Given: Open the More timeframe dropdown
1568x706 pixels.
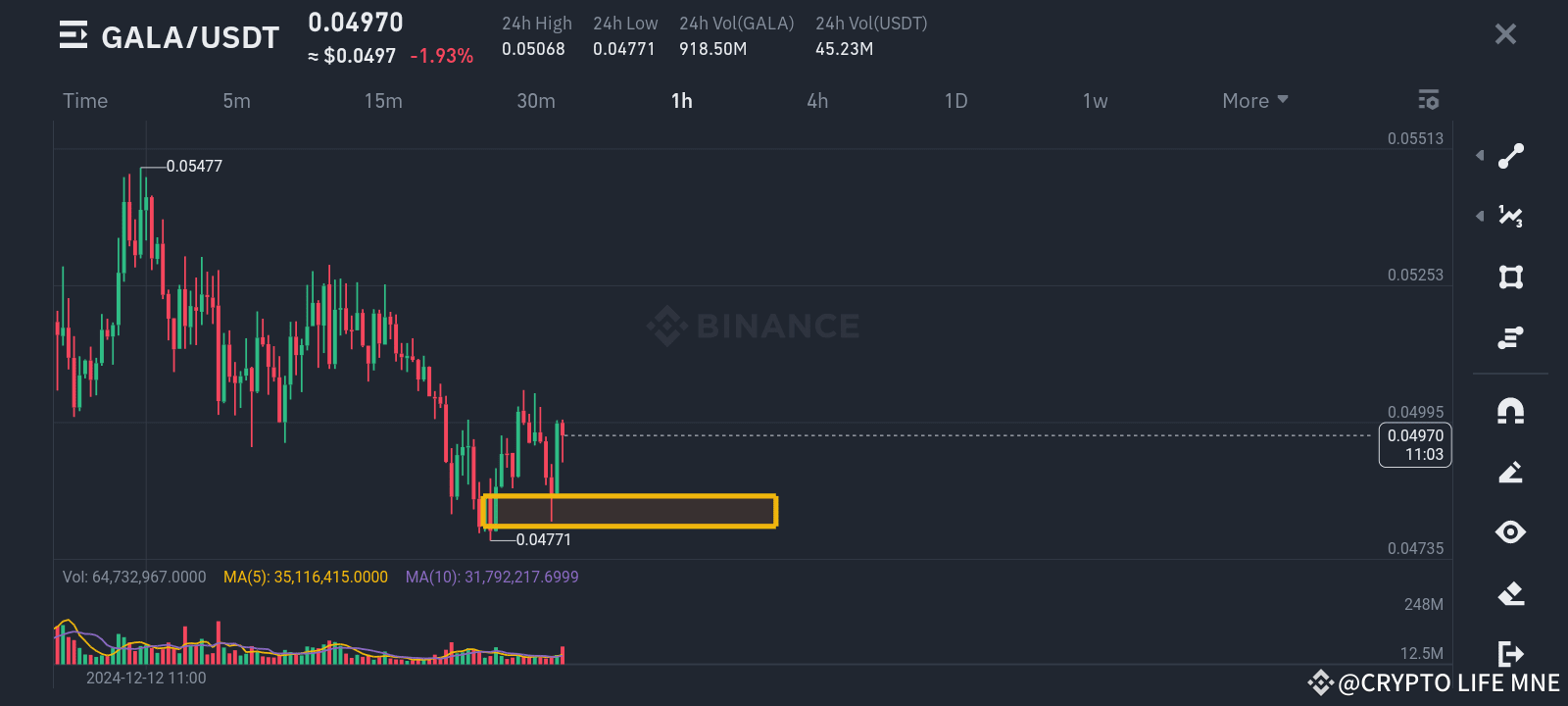Looking at the screenshot, I should (1254, 100).
